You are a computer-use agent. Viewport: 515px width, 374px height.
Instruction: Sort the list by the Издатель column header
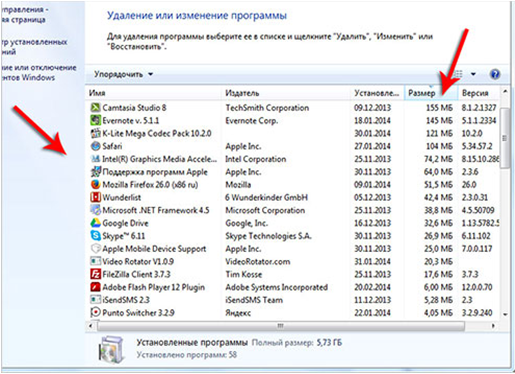pyautogui.click(x=286, y=93)
